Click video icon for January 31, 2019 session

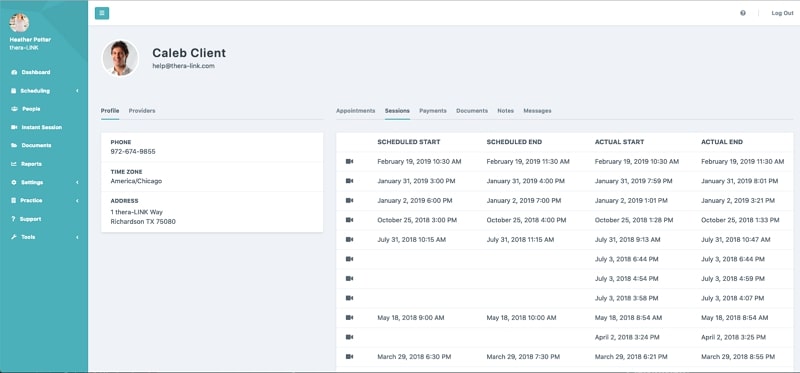pyautogui.click(x=349, y=181)
